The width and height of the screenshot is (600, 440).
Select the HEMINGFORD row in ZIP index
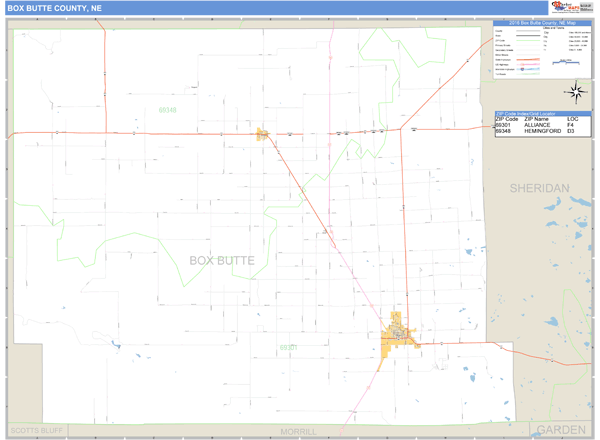pyautogui.click(x=538, y=131)
